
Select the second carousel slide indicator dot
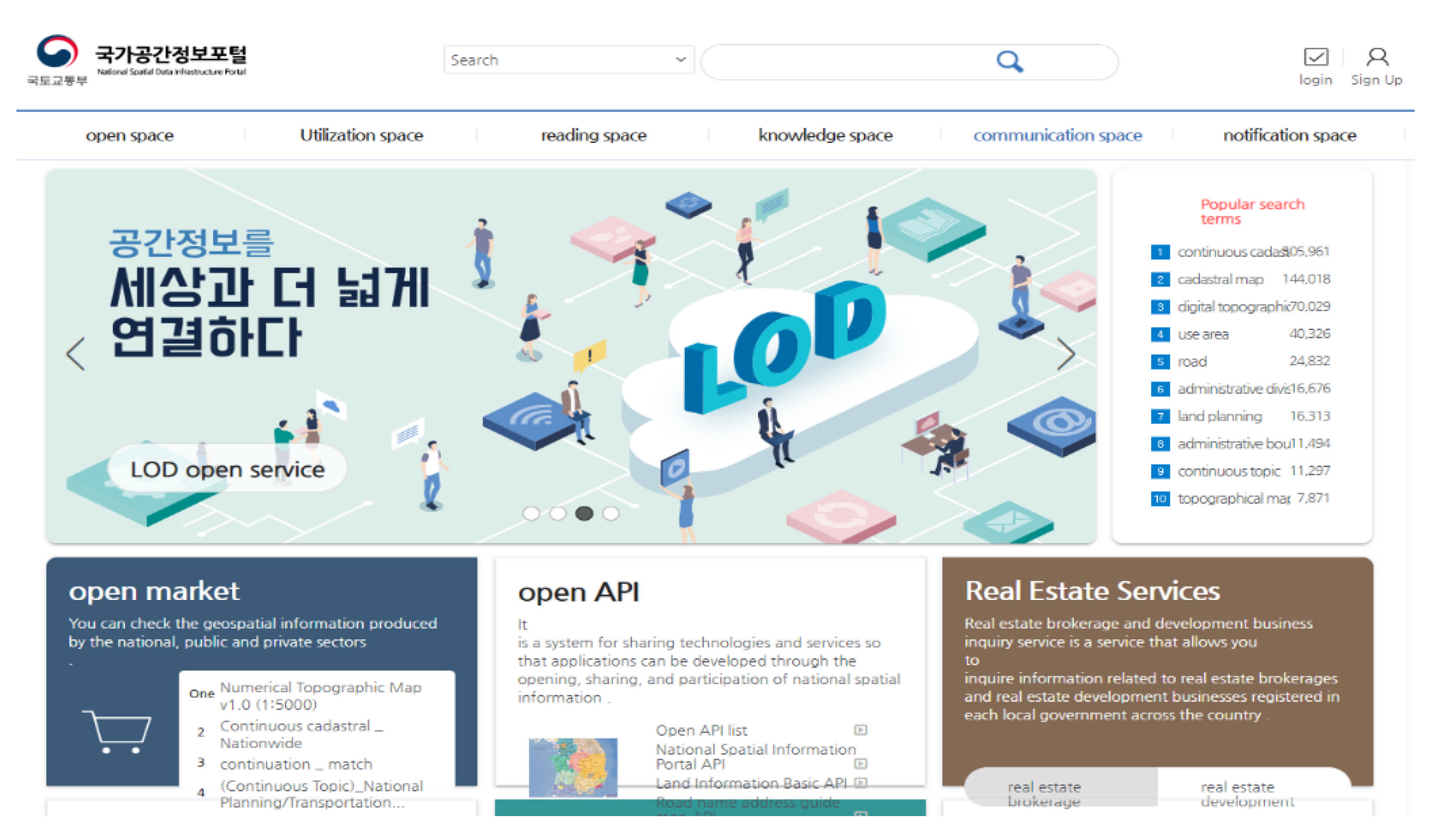(x=557, y=513)
